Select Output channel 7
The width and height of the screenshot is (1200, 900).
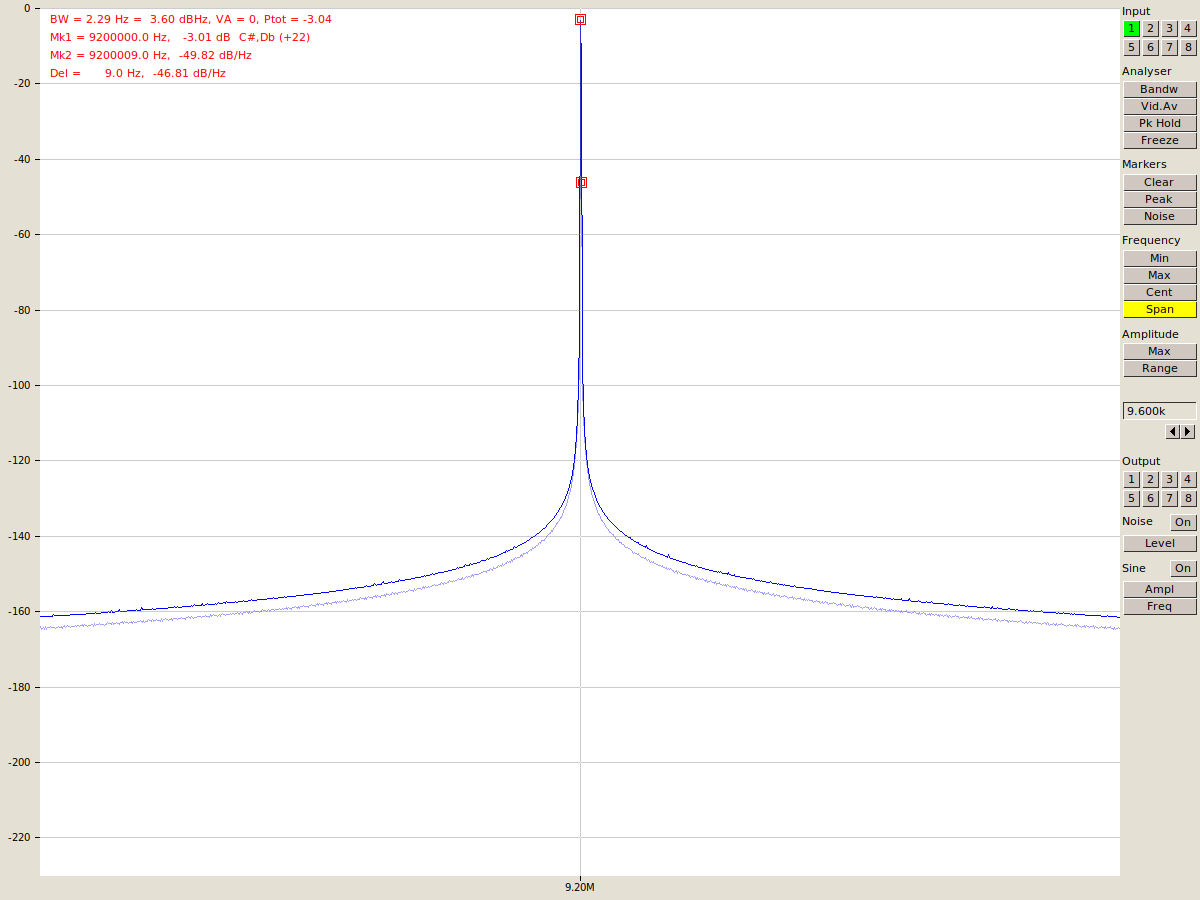click(1169, 498)
